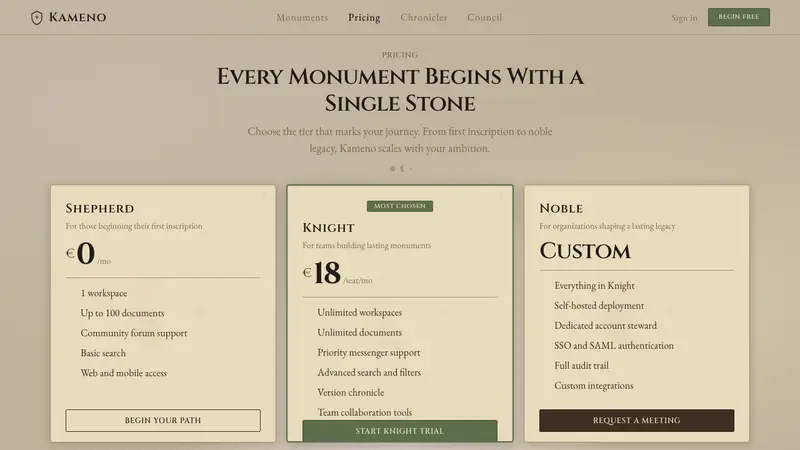This screenshot has height=450, width=800.
Task: Click the headline 'Every Monument Begins With a Single Stone'
Action: 400,90
